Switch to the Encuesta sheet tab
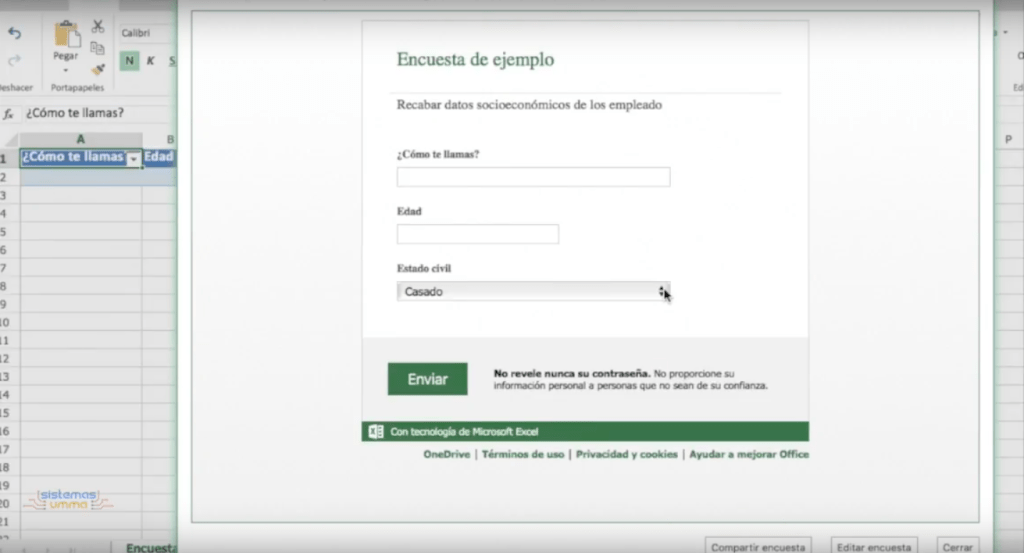Image resolution: width=1024 pixels, height=553 pixels. tap(147, 547)
